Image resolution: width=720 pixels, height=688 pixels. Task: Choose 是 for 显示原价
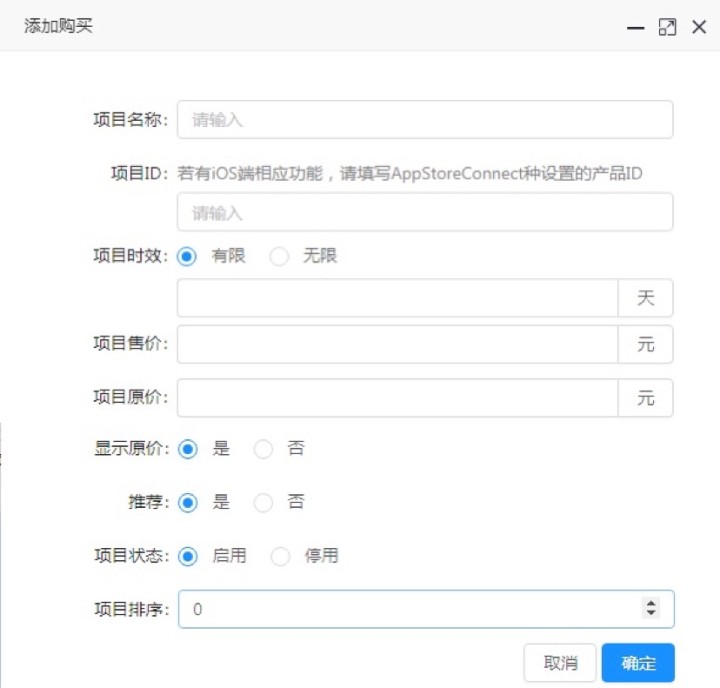point(188,449)
